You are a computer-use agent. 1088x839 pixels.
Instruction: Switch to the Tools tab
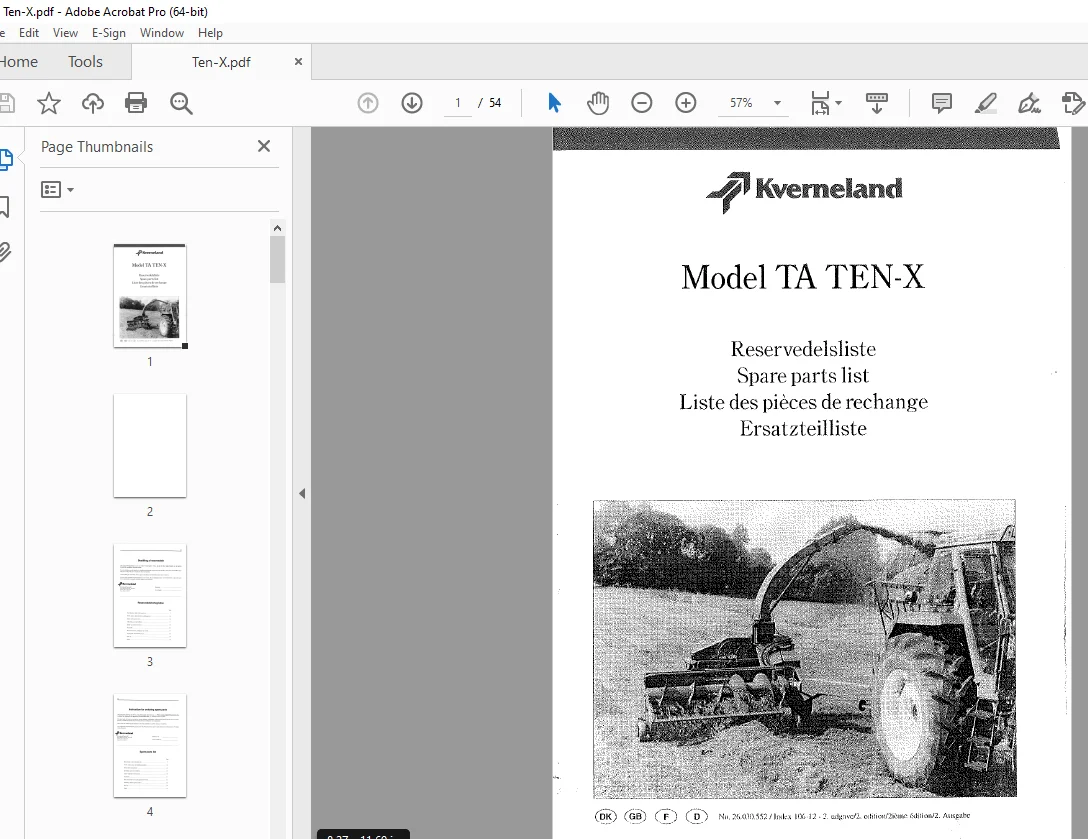85,62
